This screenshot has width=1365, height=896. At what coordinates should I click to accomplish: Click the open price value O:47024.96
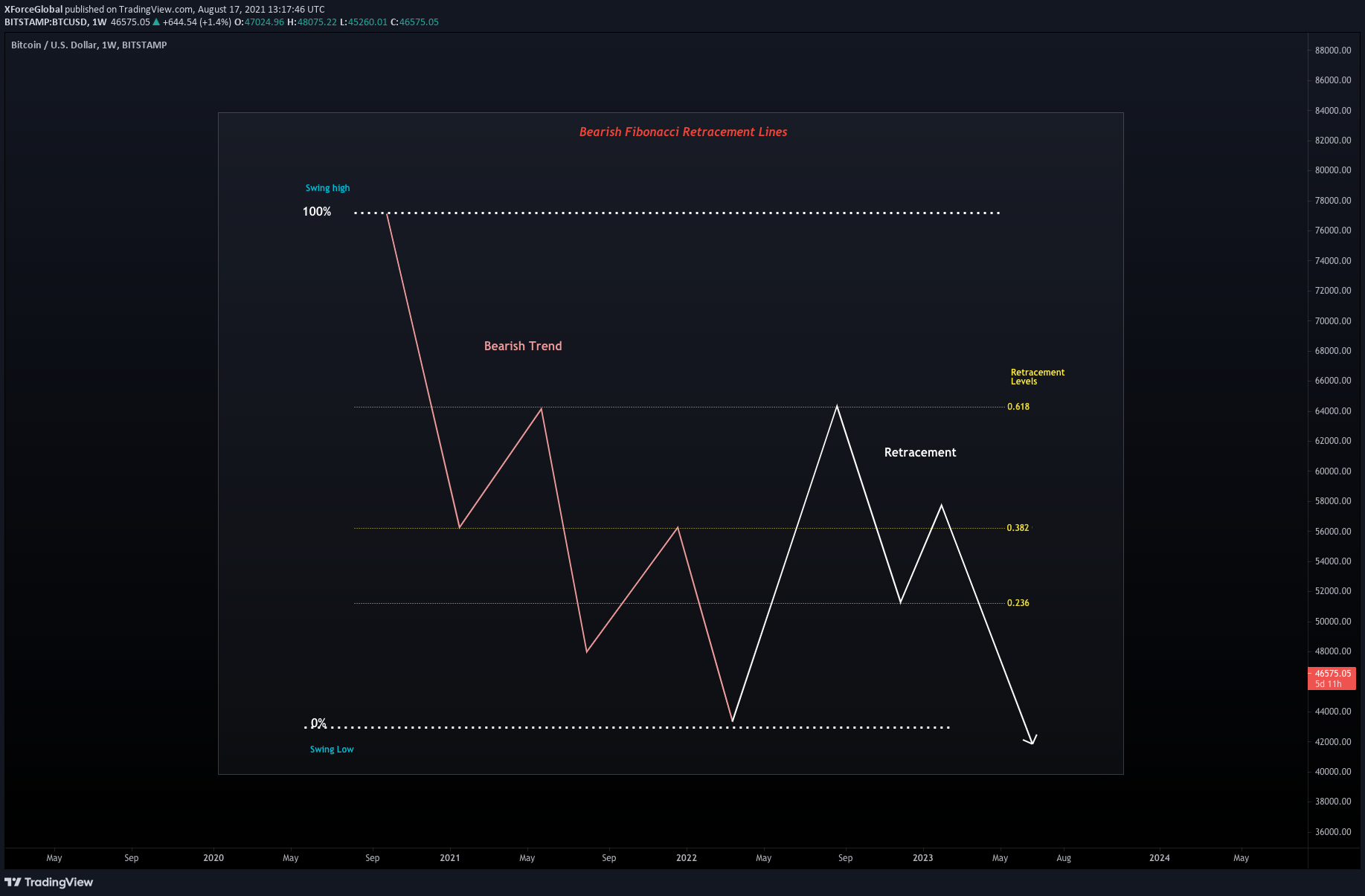(260, 22)
